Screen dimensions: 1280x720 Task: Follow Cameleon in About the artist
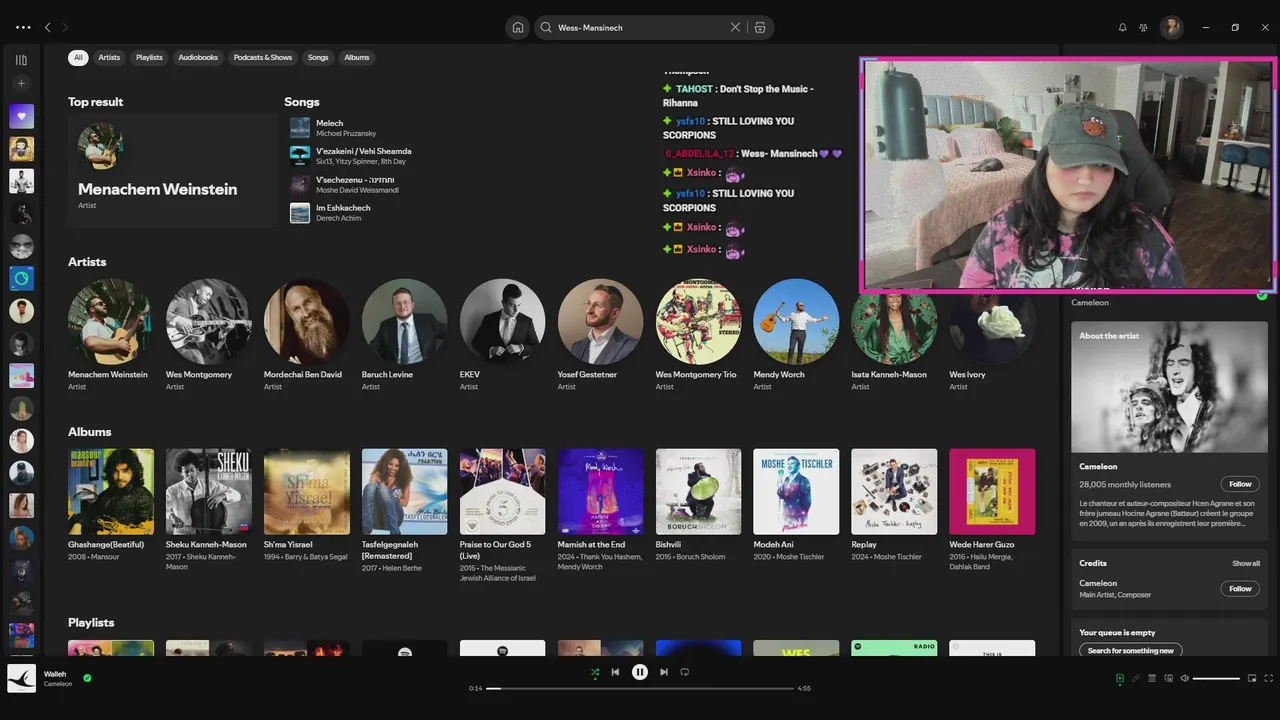click(x=1240, y=484)
